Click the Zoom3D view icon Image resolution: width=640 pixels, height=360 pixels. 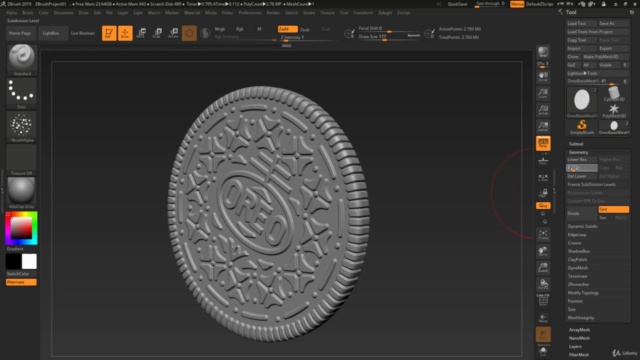[x=543, y=268]
